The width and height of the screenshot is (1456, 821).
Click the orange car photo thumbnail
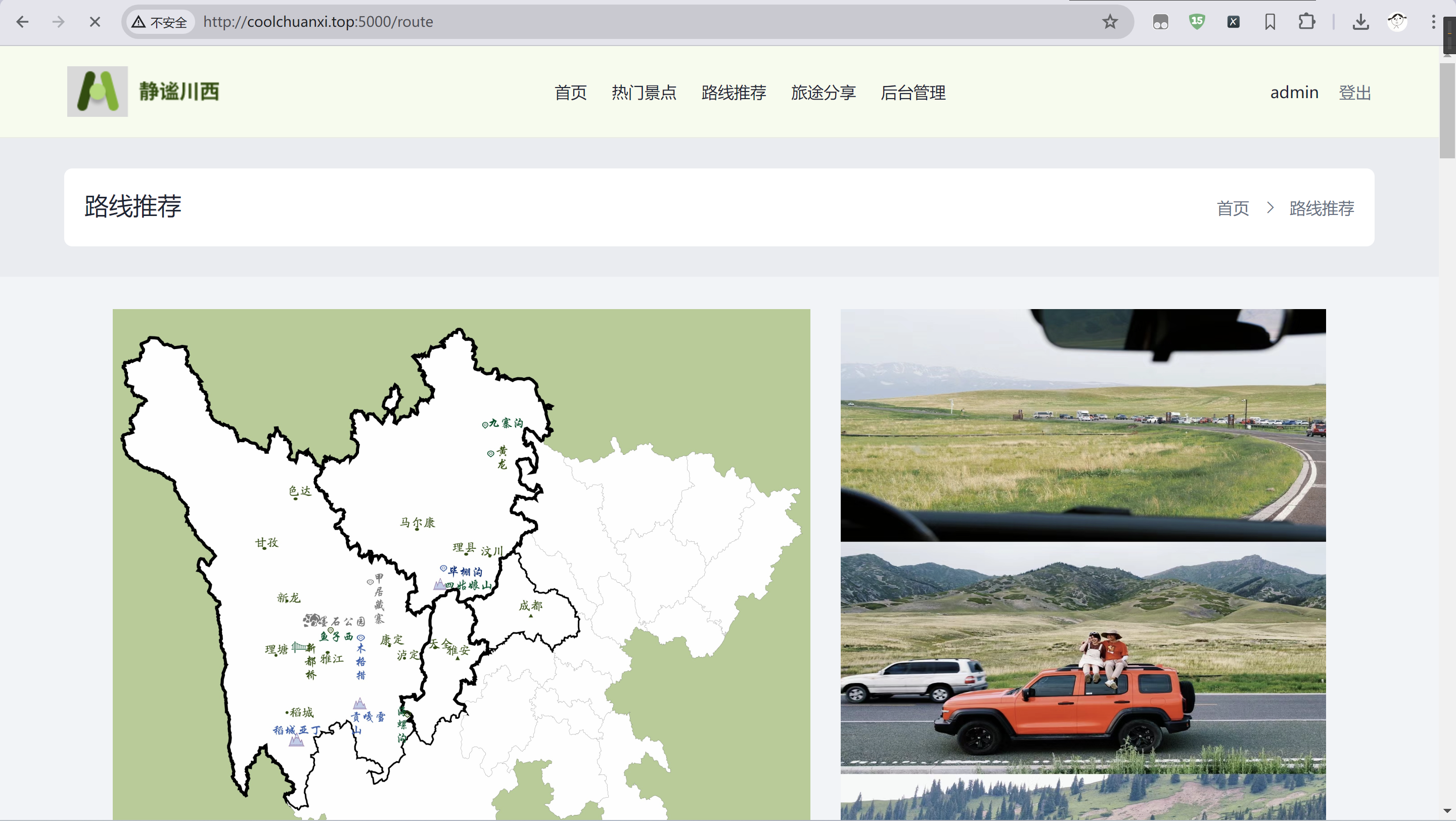coord(1082,657)
